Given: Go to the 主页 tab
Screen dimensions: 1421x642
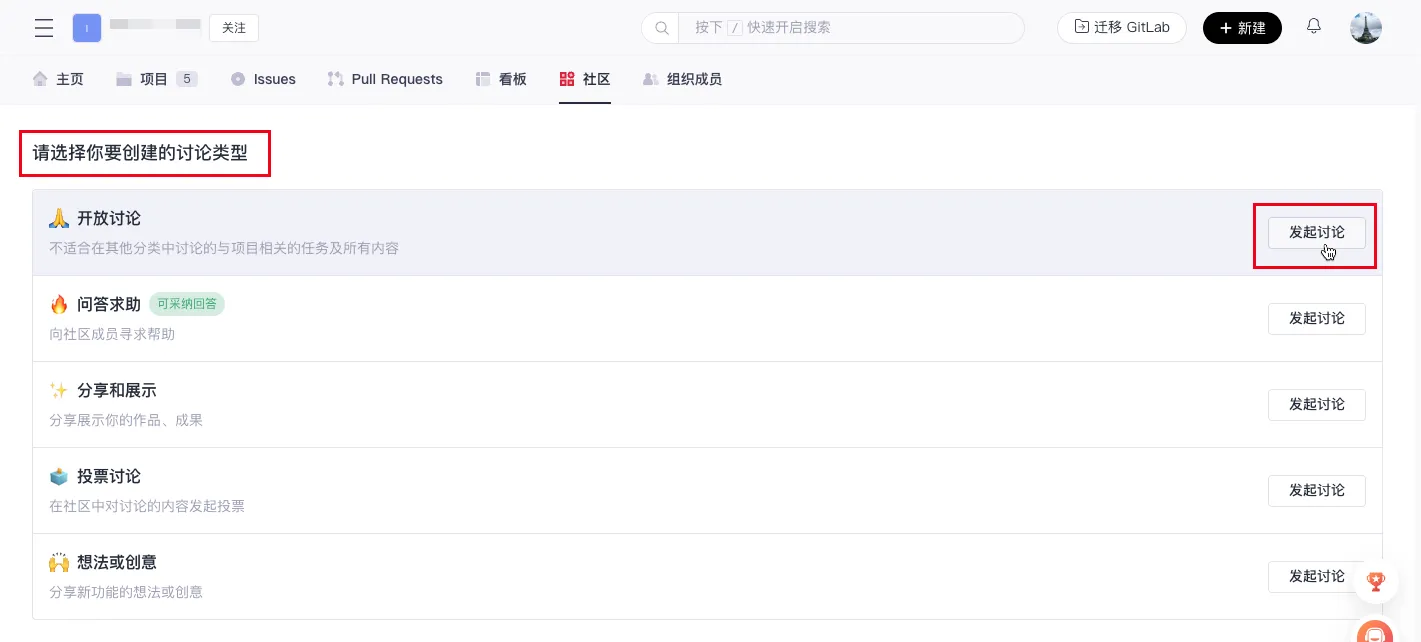Looking at the screenshot, I should tap(58, 79).
